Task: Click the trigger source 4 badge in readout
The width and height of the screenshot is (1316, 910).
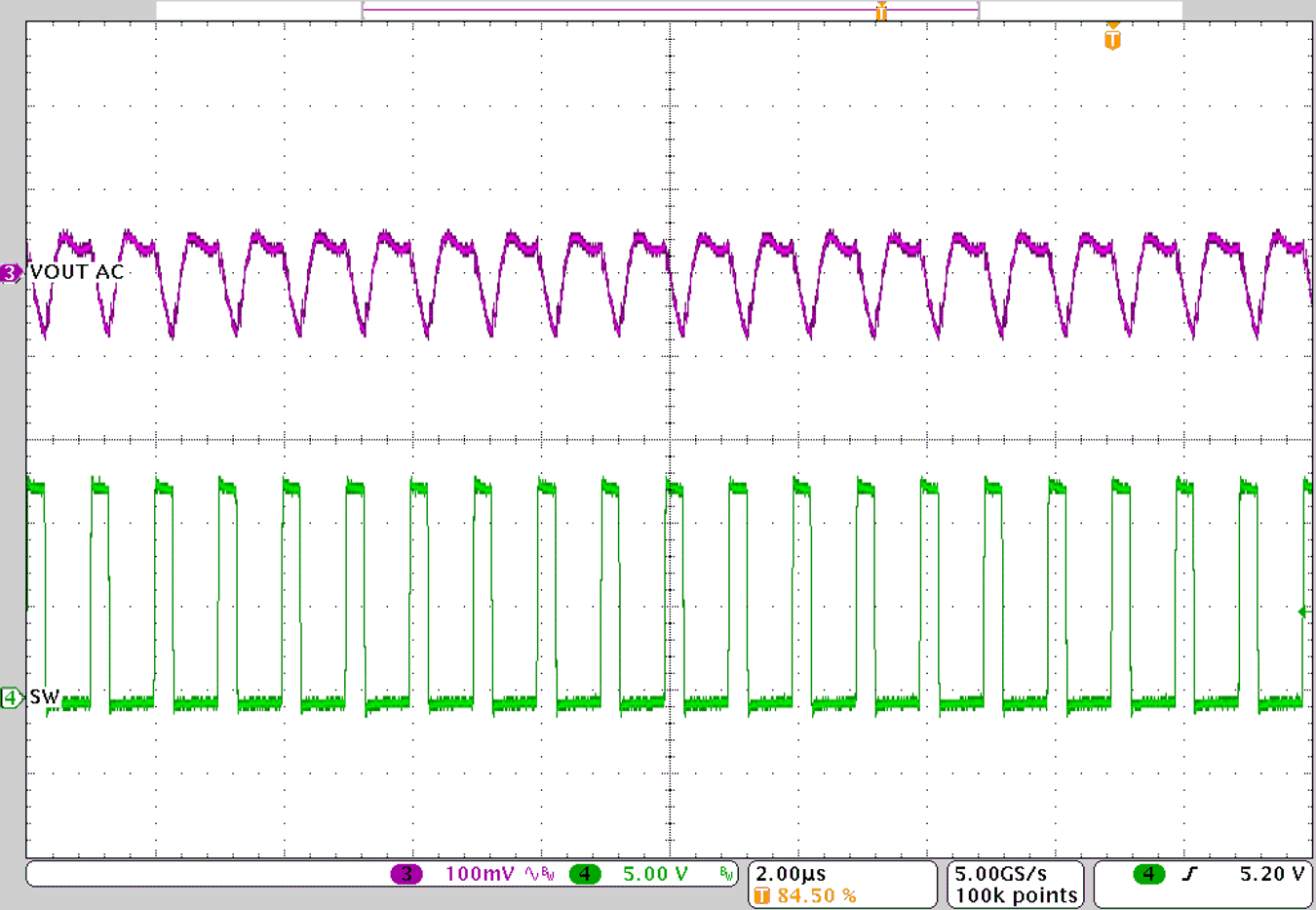Action: tap(1150, 874)
